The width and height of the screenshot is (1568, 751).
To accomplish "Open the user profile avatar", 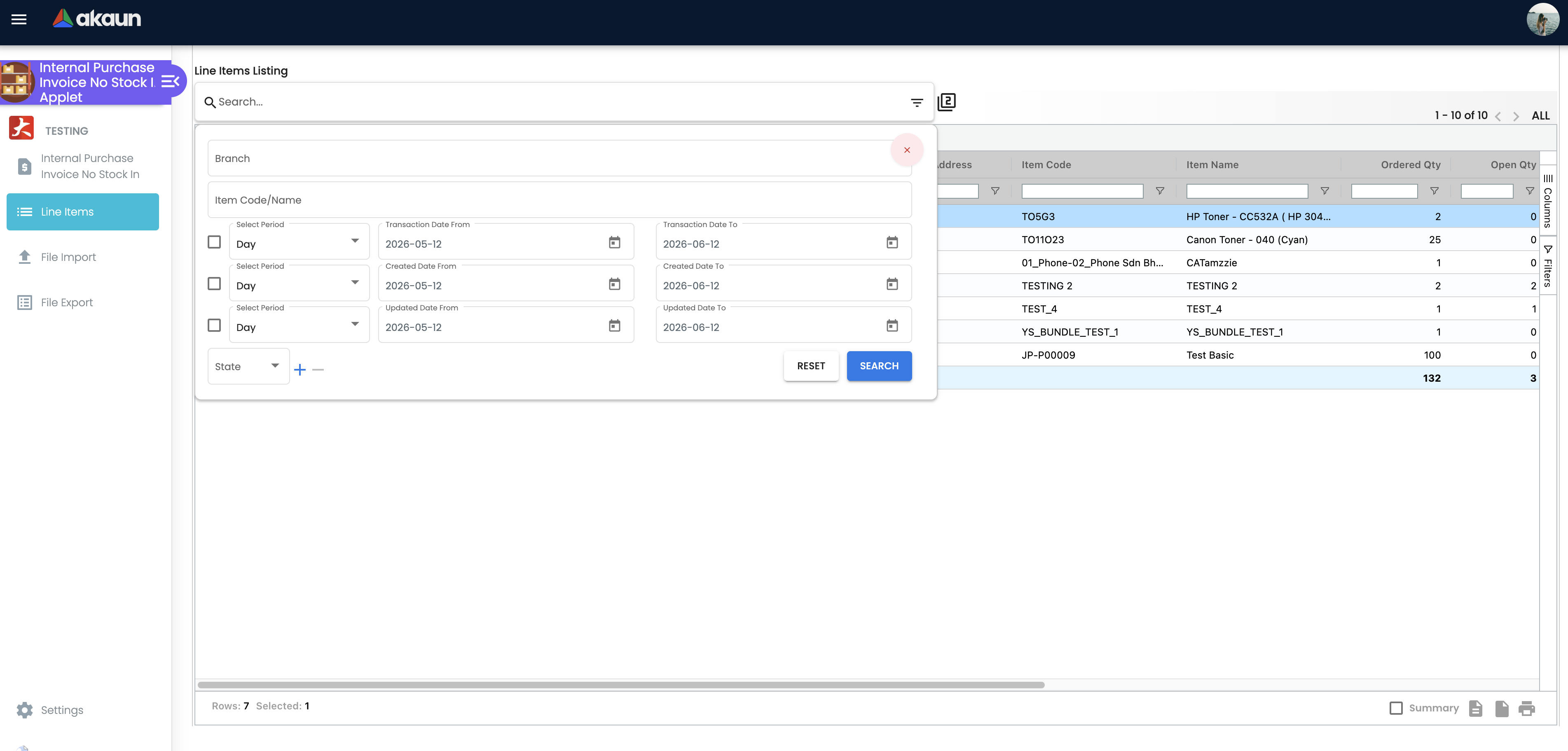I will (1542, 19).
